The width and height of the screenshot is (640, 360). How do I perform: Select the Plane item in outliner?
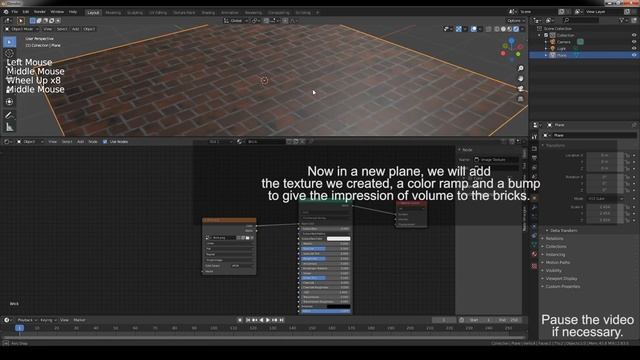pyautogui.click(x=562, y=55)
